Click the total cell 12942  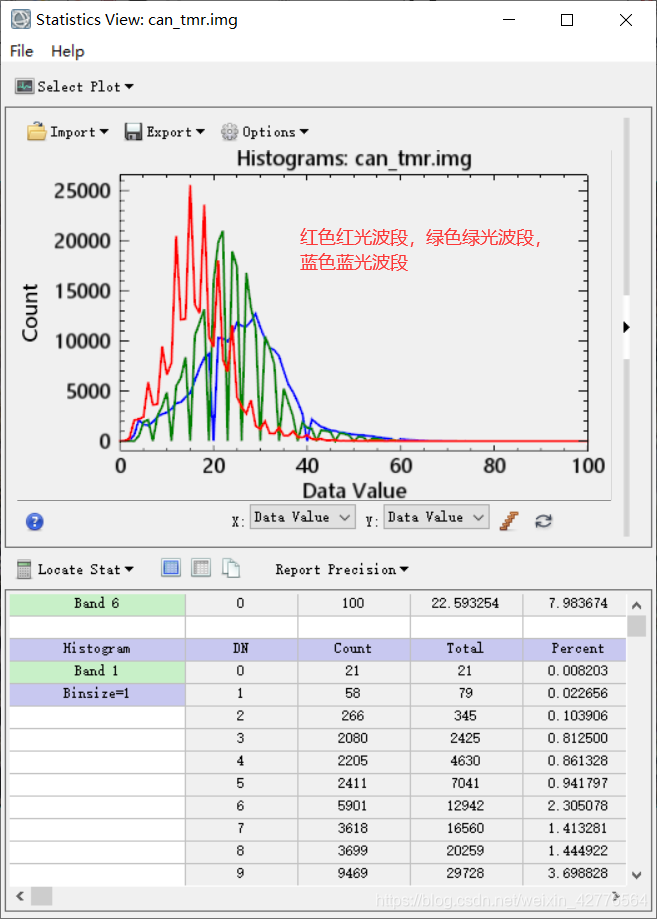click(466, 806)
